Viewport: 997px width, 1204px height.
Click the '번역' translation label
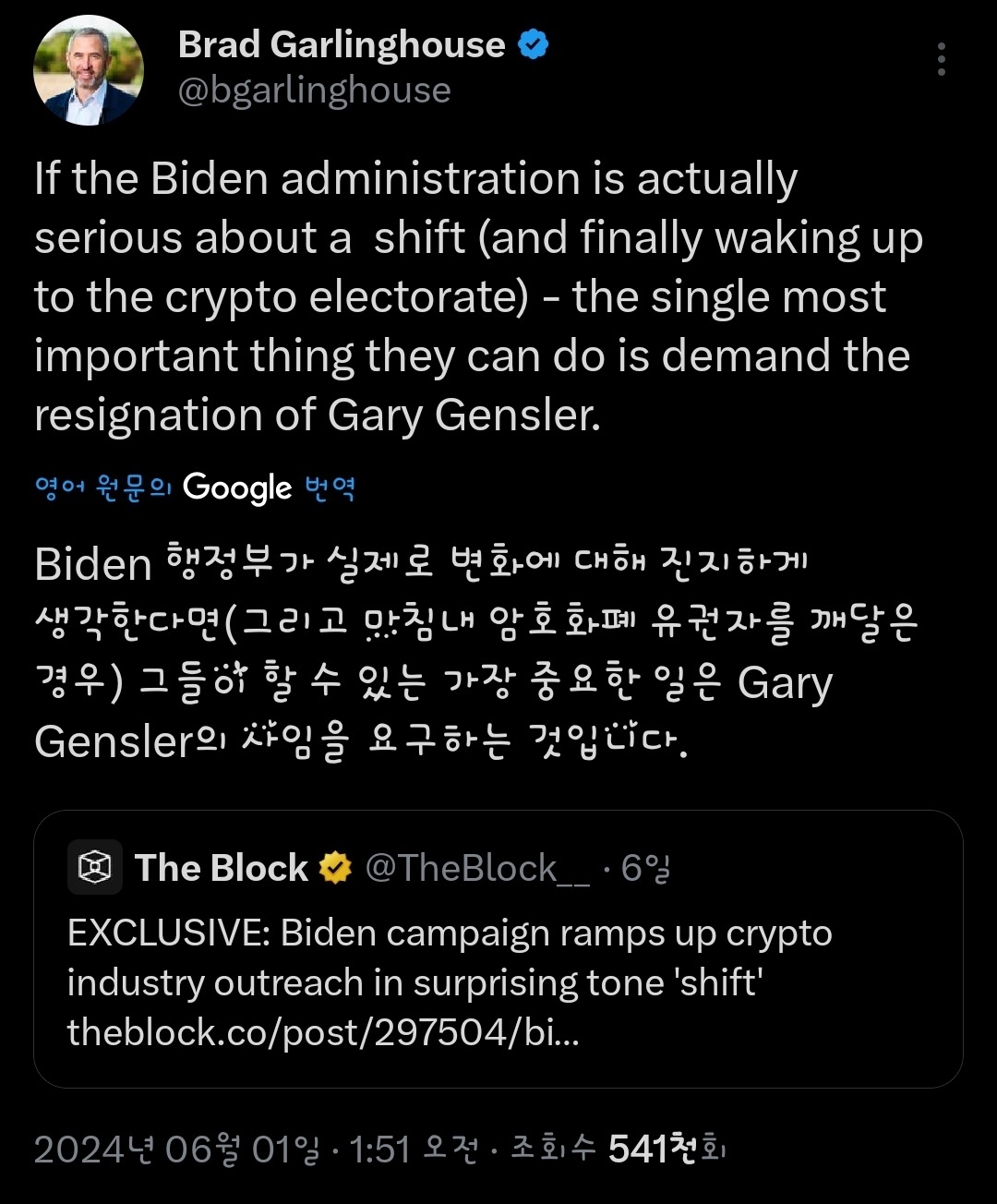[330, 488]
